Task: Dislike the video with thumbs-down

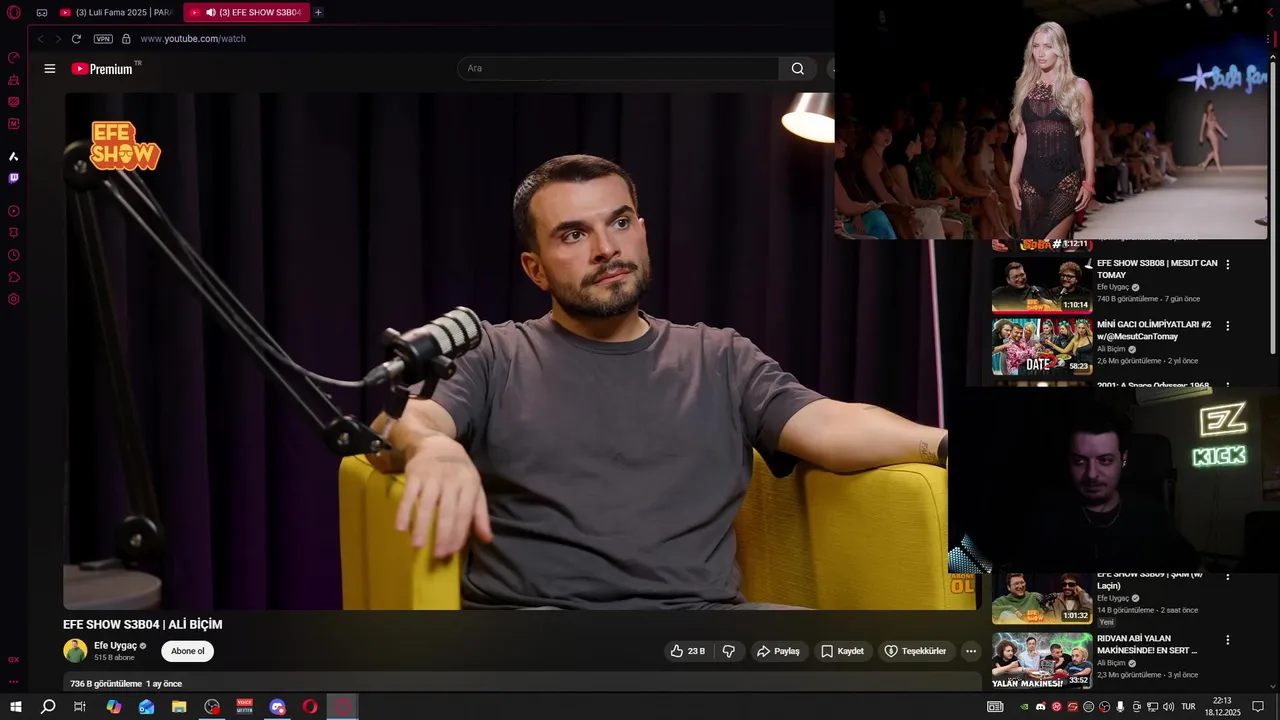Action: pos(729,651)
